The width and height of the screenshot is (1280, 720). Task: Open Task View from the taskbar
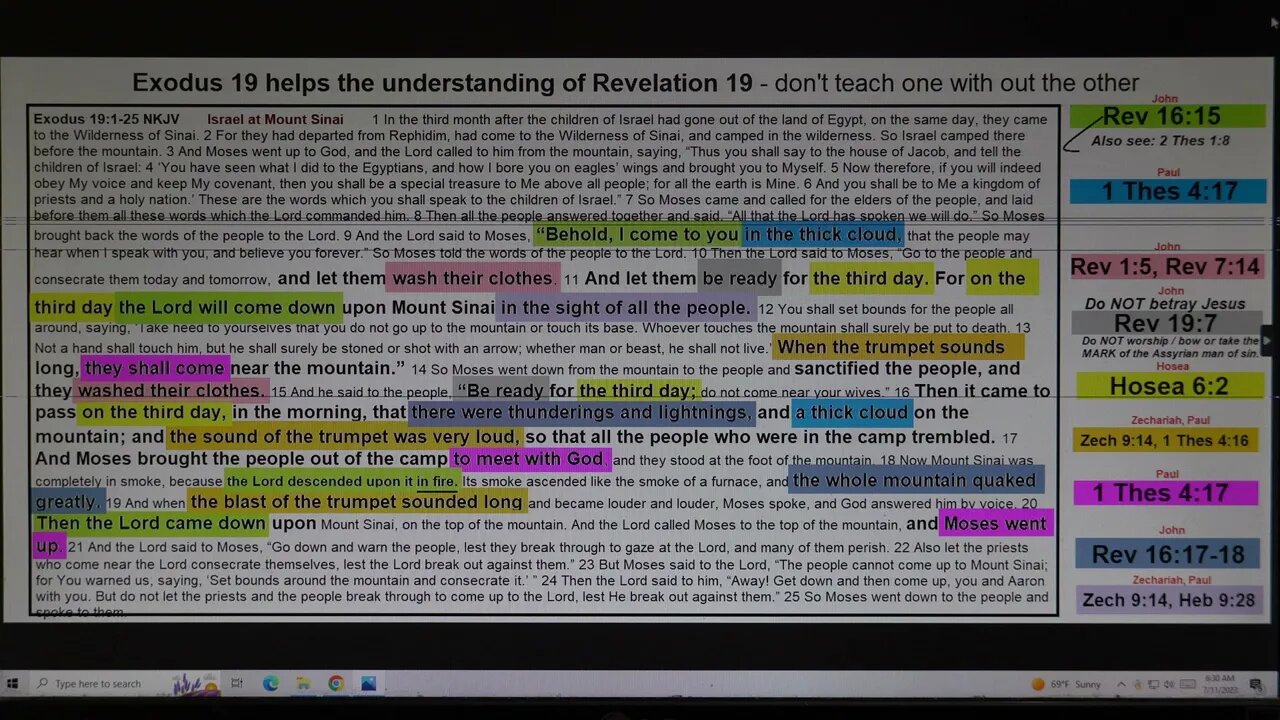click(237, 684)
